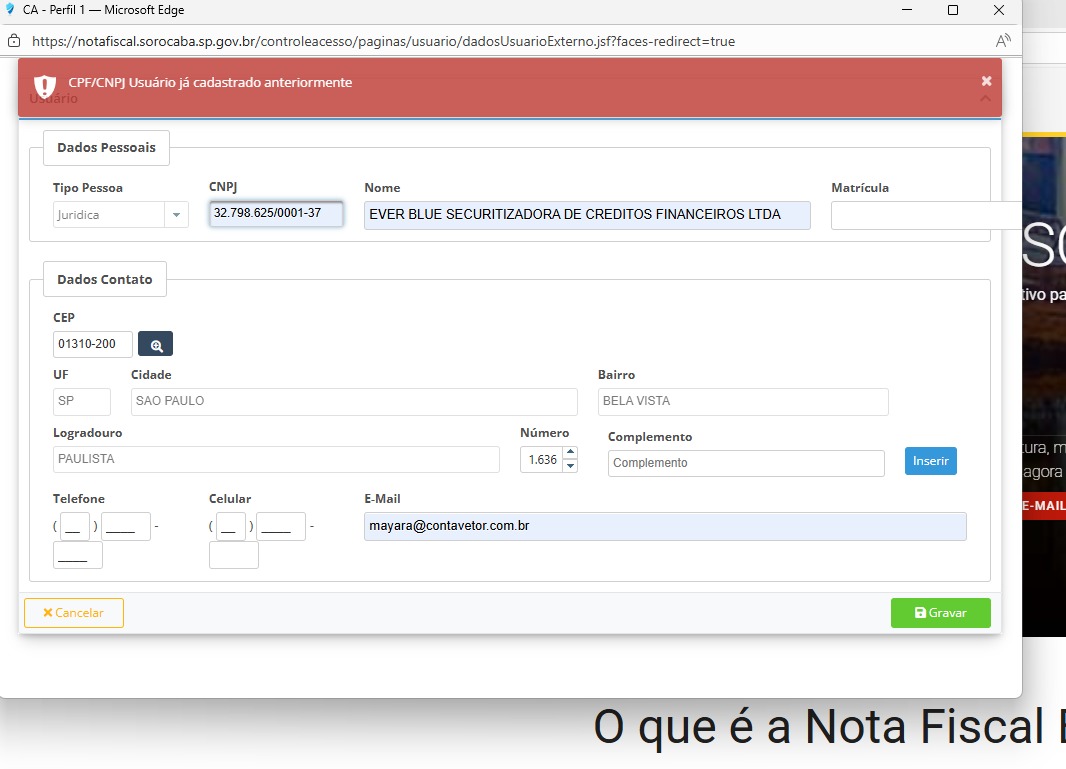The height and width of the screenshot is (769, 1066).
Task: Search CEP with magnifier icon button
Action: click(156, 344)
